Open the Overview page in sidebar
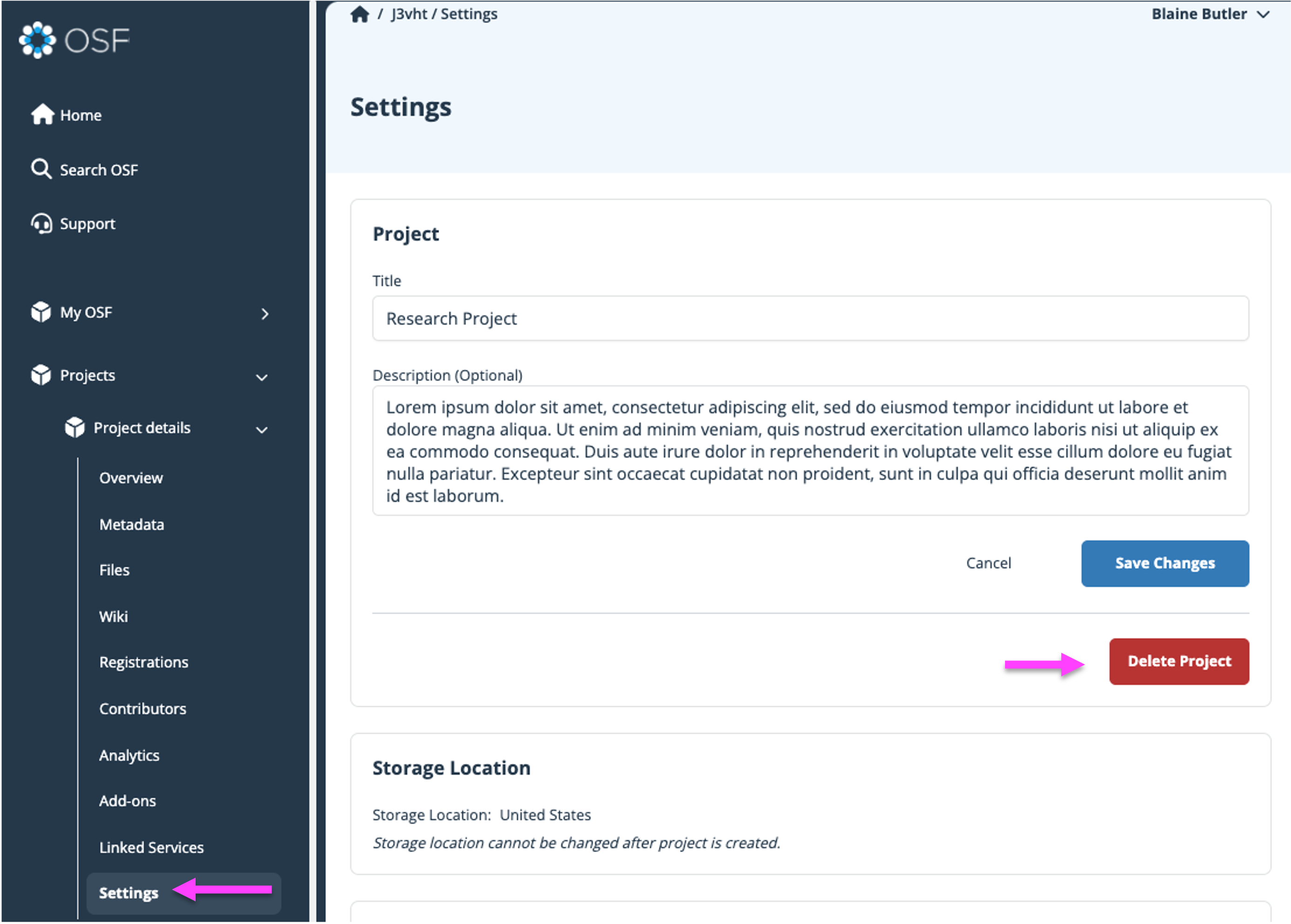This screenshot has height=924, width=1291. 131,478
